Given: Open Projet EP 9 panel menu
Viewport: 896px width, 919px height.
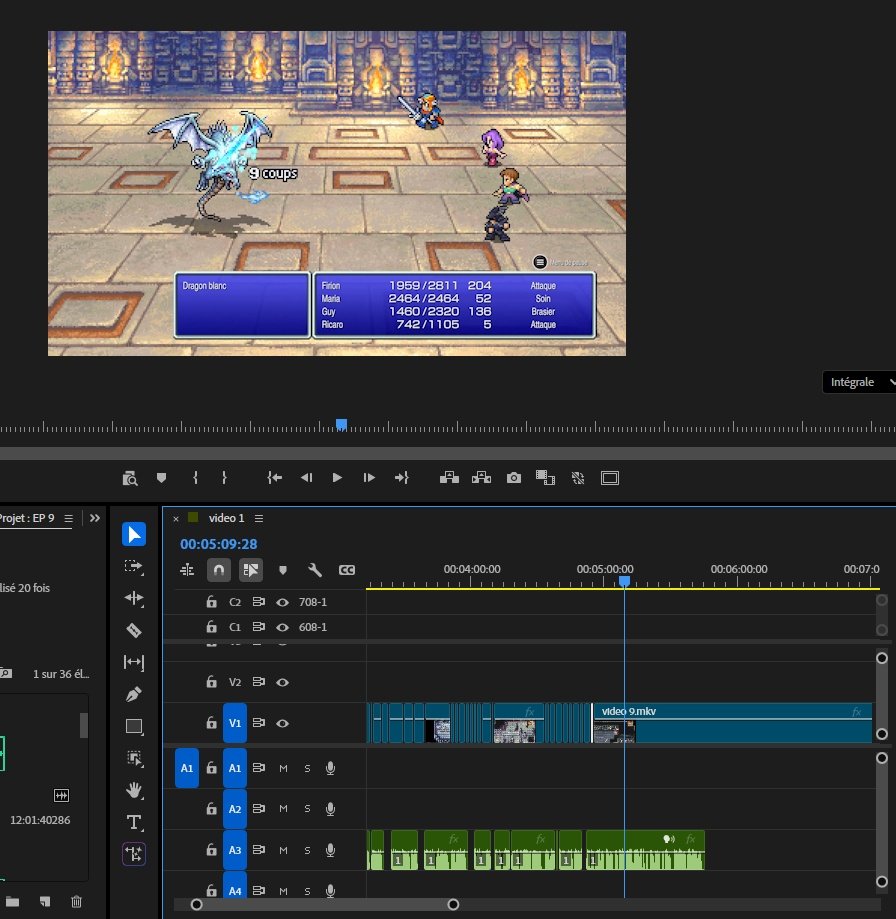Looking at the screenshot, I should pyautogui.click(x=69, y=518).
